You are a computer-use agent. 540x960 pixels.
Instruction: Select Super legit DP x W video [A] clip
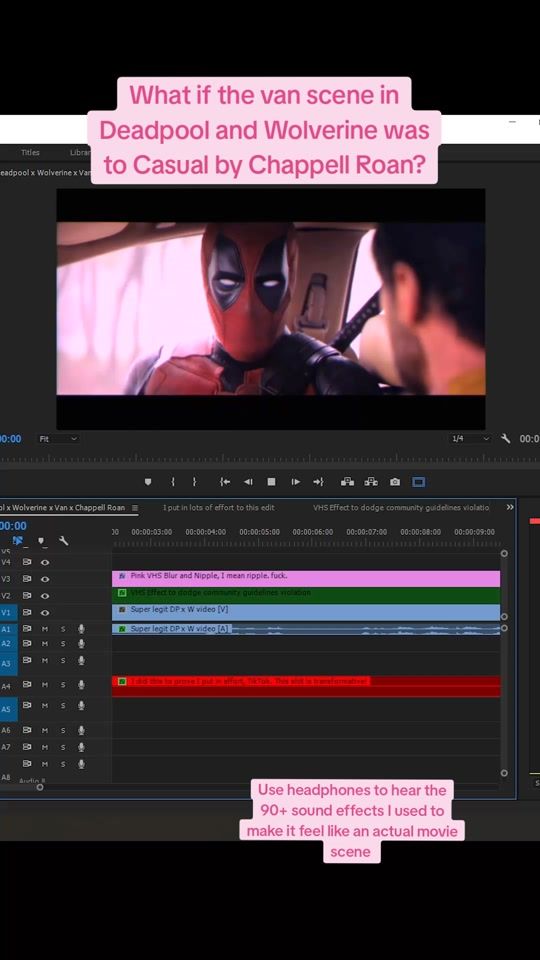pyautogui.click(x=306, y=629)
